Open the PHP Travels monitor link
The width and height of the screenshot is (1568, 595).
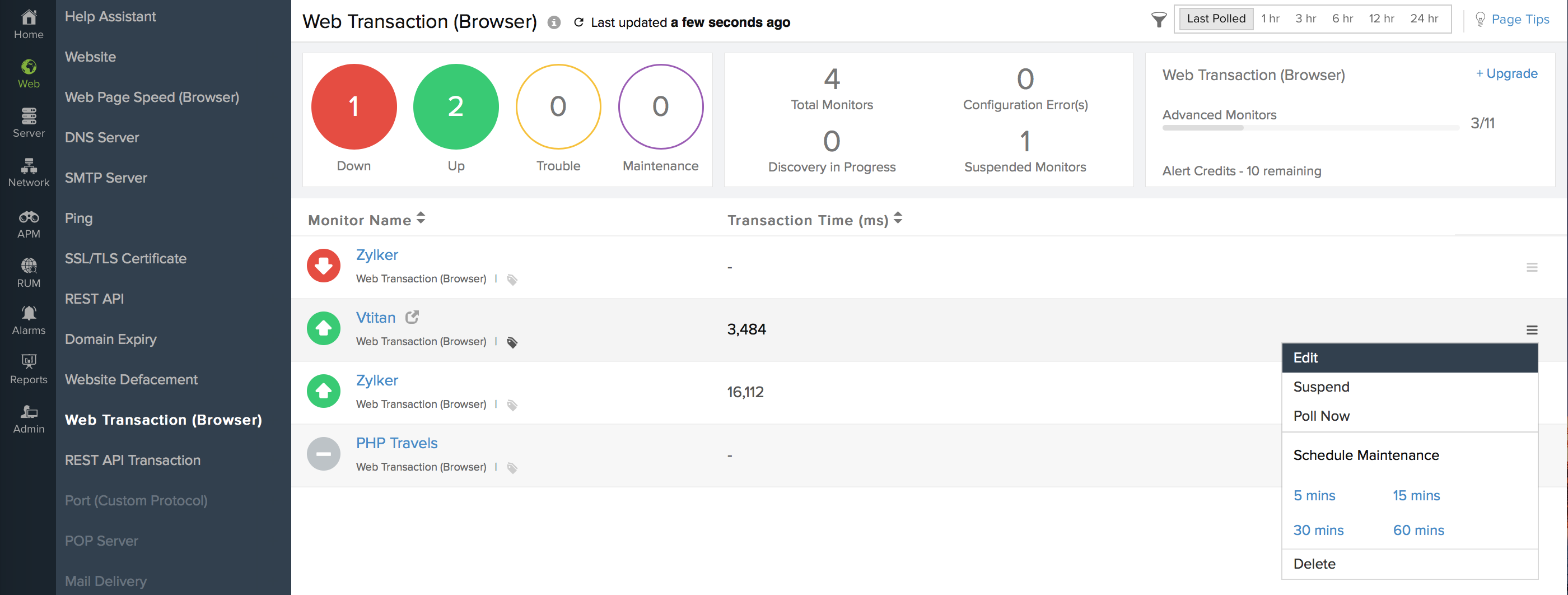tap(396, 443)
